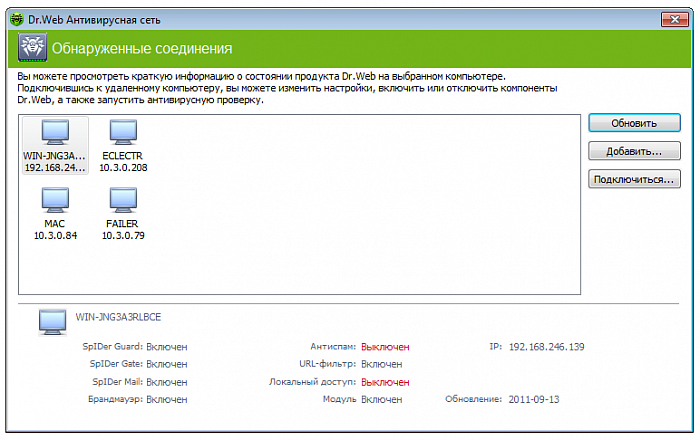Select the FAILER computer icon

pyautogui.click(x=123, y=200)
